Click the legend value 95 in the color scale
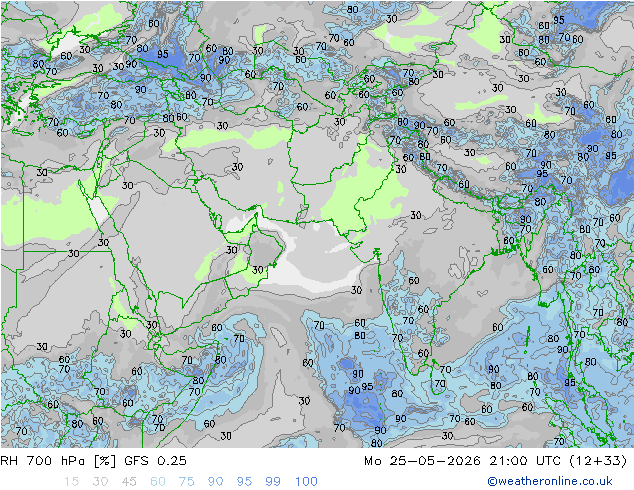634x490 pixels. (x=244, y=482)
